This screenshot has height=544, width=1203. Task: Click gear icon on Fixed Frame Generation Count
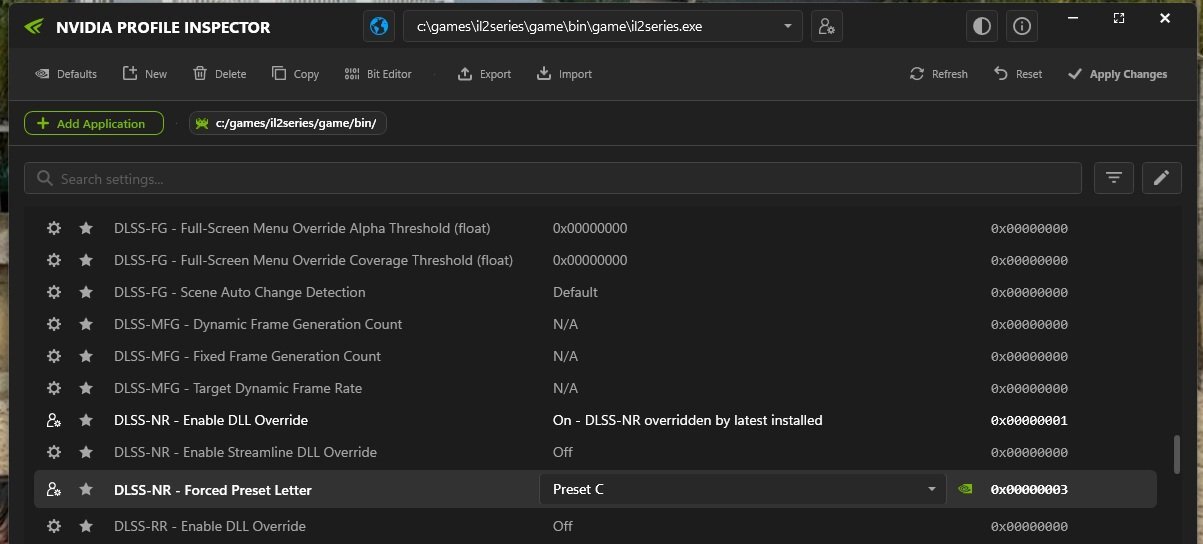[54, 356]
